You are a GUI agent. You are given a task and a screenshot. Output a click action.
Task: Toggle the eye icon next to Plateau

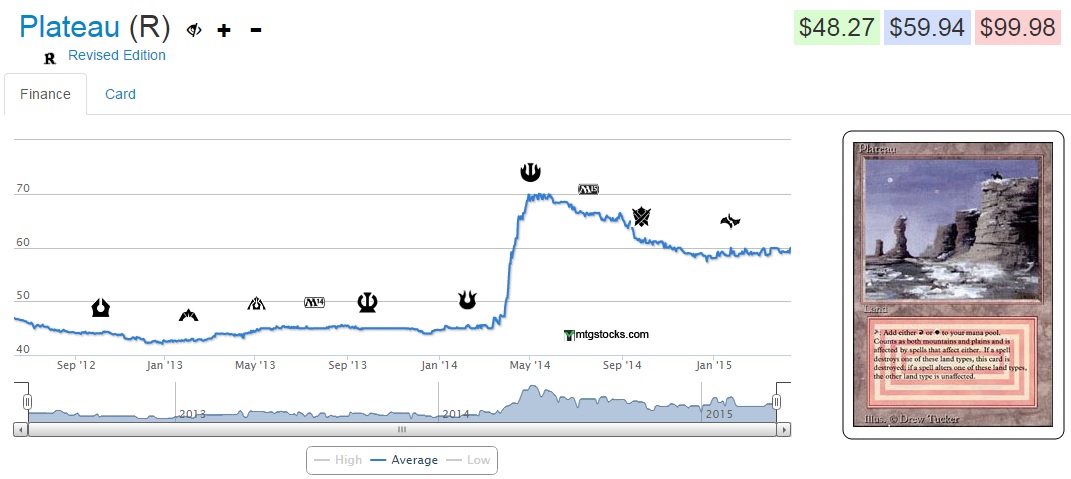(x=194, y=30)
